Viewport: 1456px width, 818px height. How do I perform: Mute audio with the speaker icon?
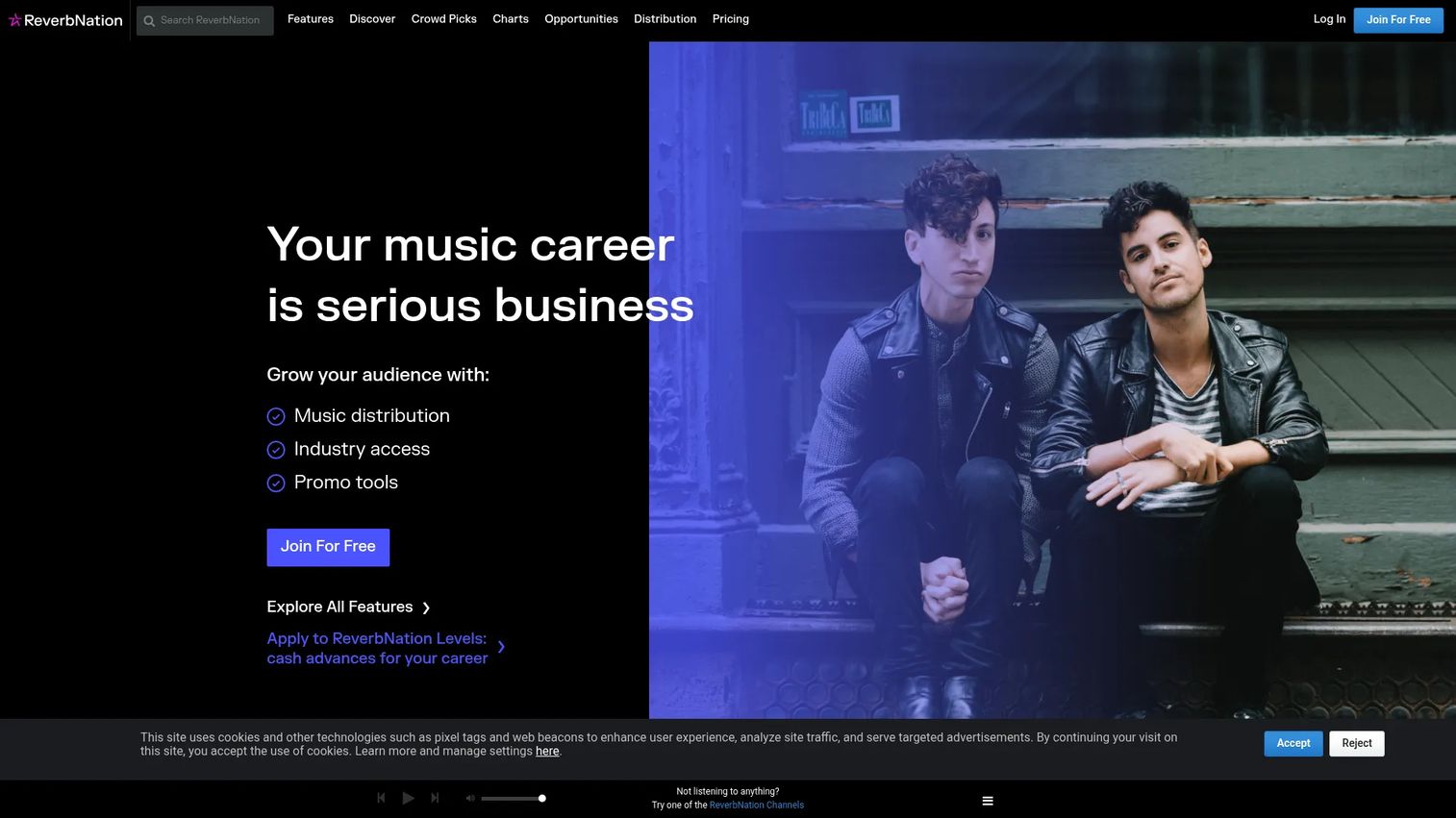point(470,798)
